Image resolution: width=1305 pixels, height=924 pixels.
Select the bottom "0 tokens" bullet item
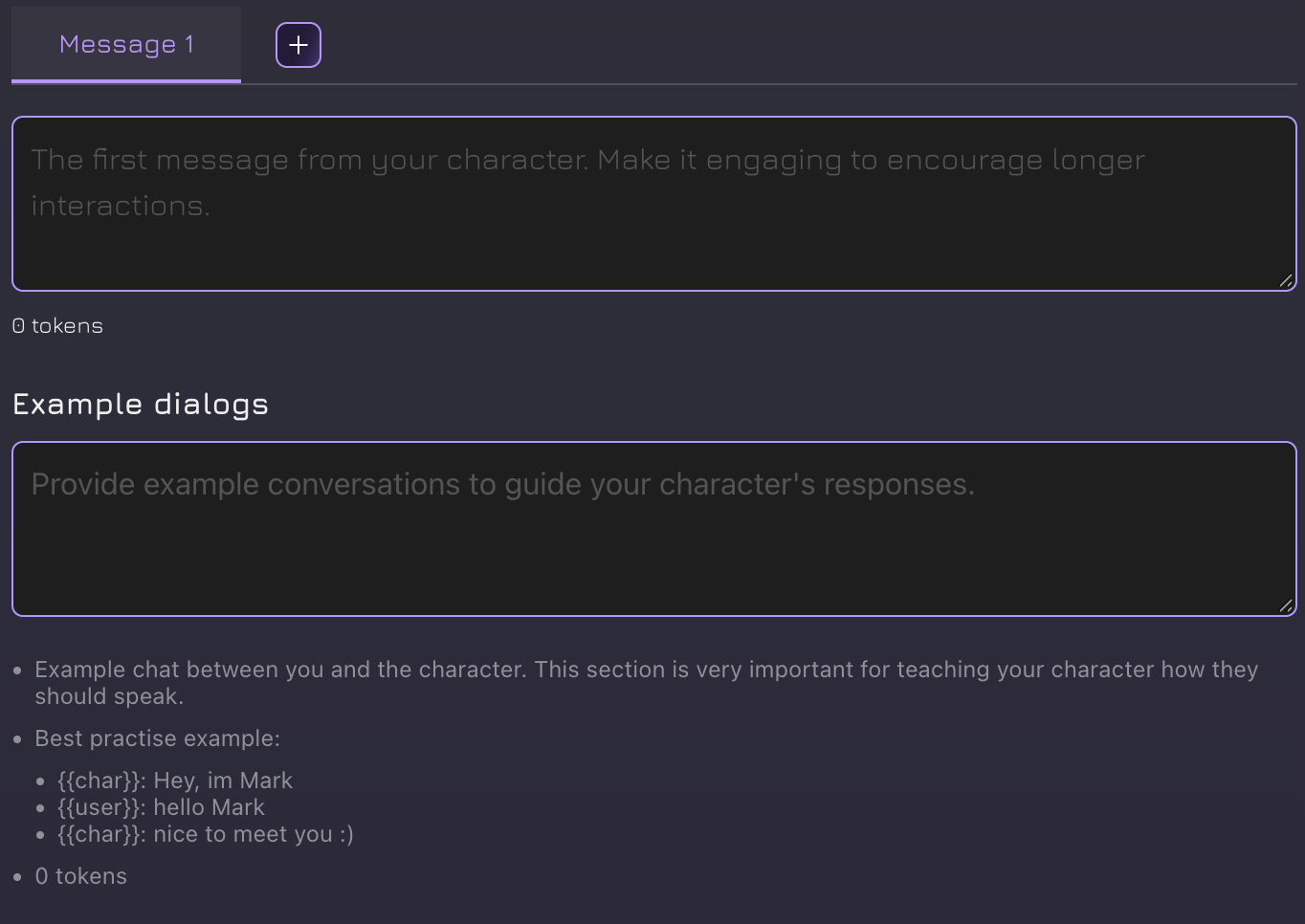coord(81,876)
